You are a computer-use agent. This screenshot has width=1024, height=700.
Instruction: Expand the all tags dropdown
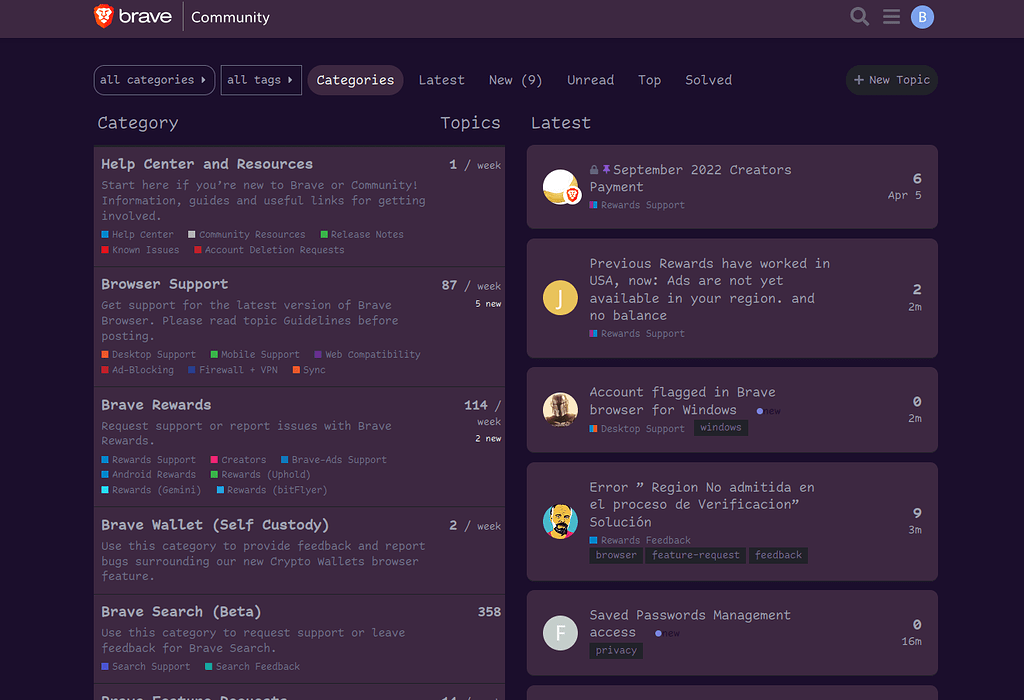[261, 80]
